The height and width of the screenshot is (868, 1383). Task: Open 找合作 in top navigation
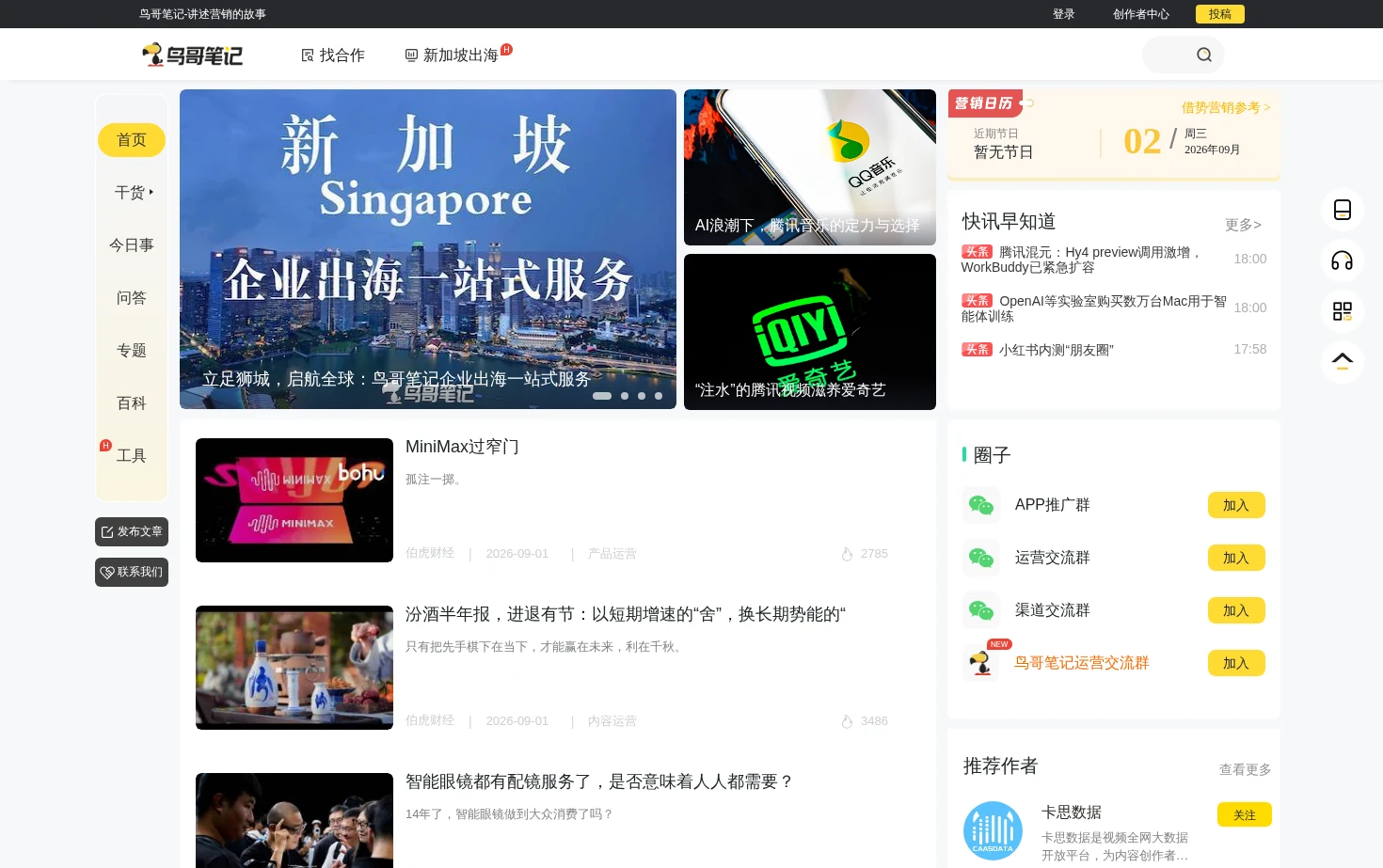333,55
